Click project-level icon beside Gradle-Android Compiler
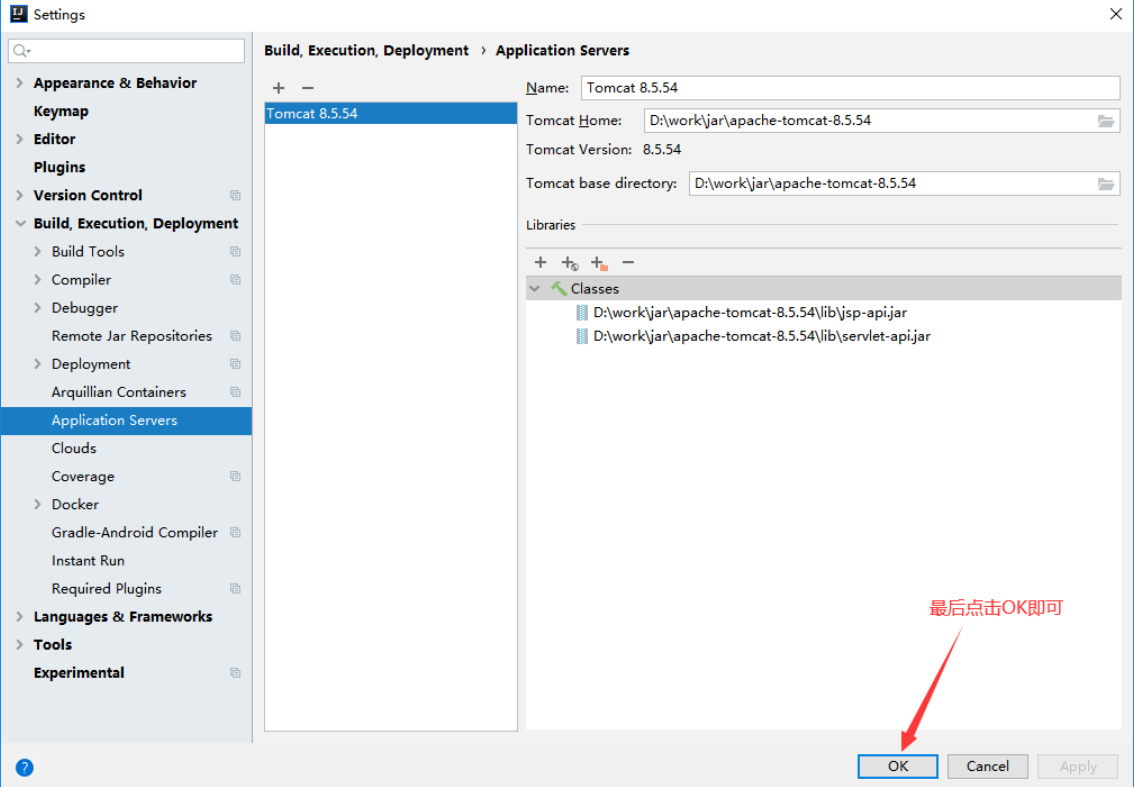Viewport: 1134px width, 787px height. coord(235,532)
